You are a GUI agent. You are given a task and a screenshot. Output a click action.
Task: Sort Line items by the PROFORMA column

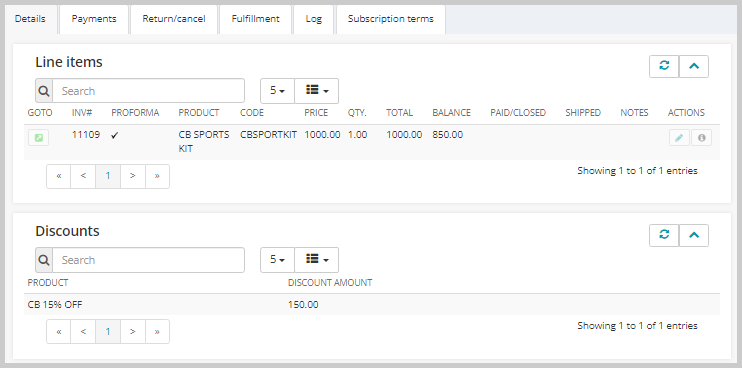pyautogui.click(x=135, y=113)
